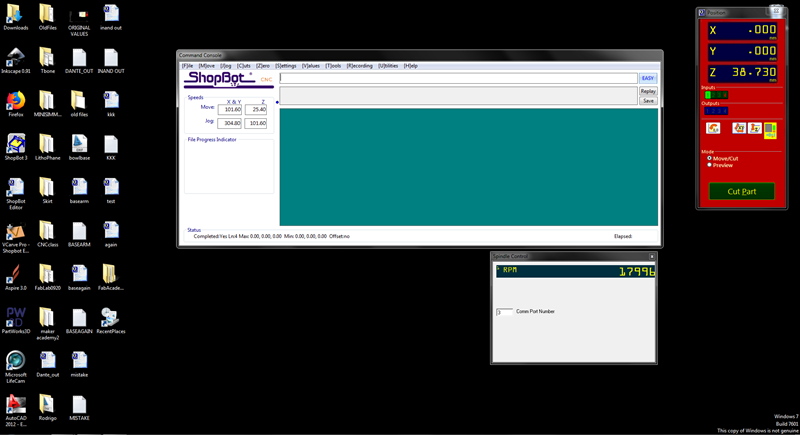Toggle output 4 in Position panel
Viewport: 800px width, 435px height.
click(x=725, y=111)
